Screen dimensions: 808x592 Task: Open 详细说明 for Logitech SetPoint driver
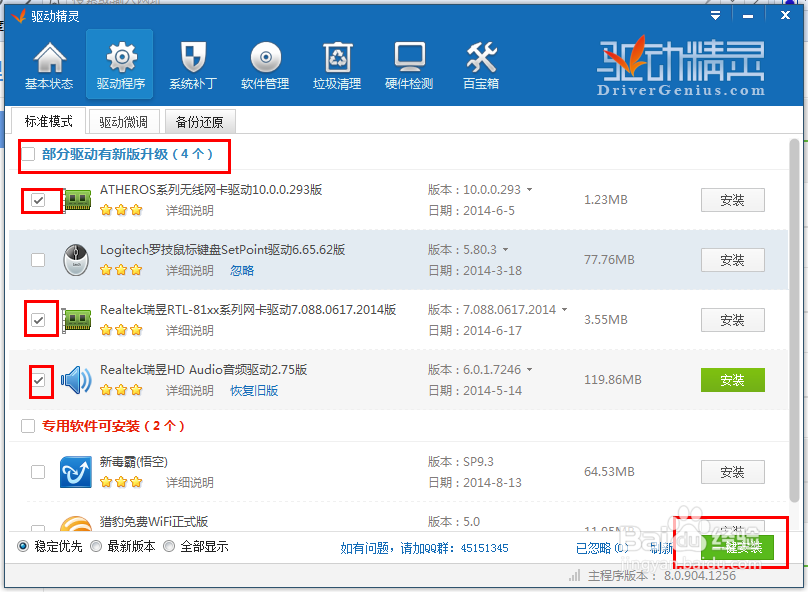190,270
